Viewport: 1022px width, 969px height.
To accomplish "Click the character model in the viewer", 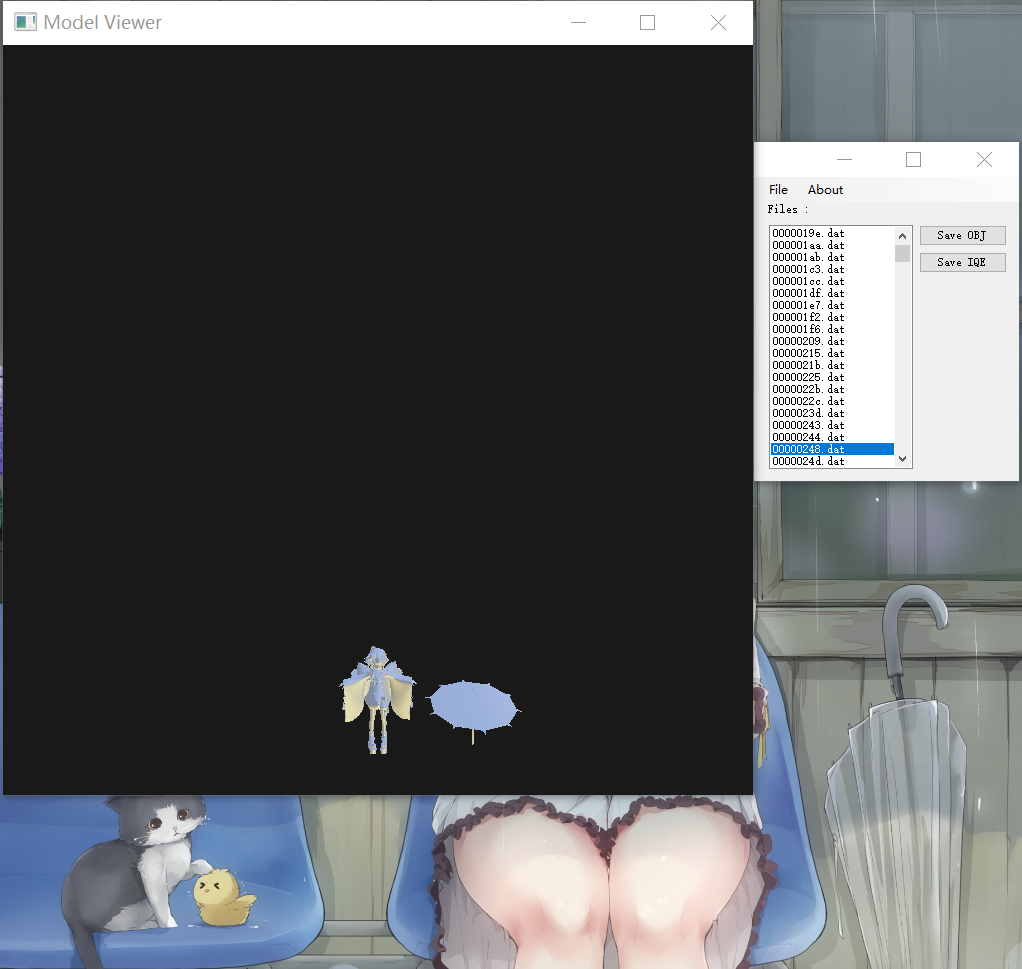I will pos(377,701).
